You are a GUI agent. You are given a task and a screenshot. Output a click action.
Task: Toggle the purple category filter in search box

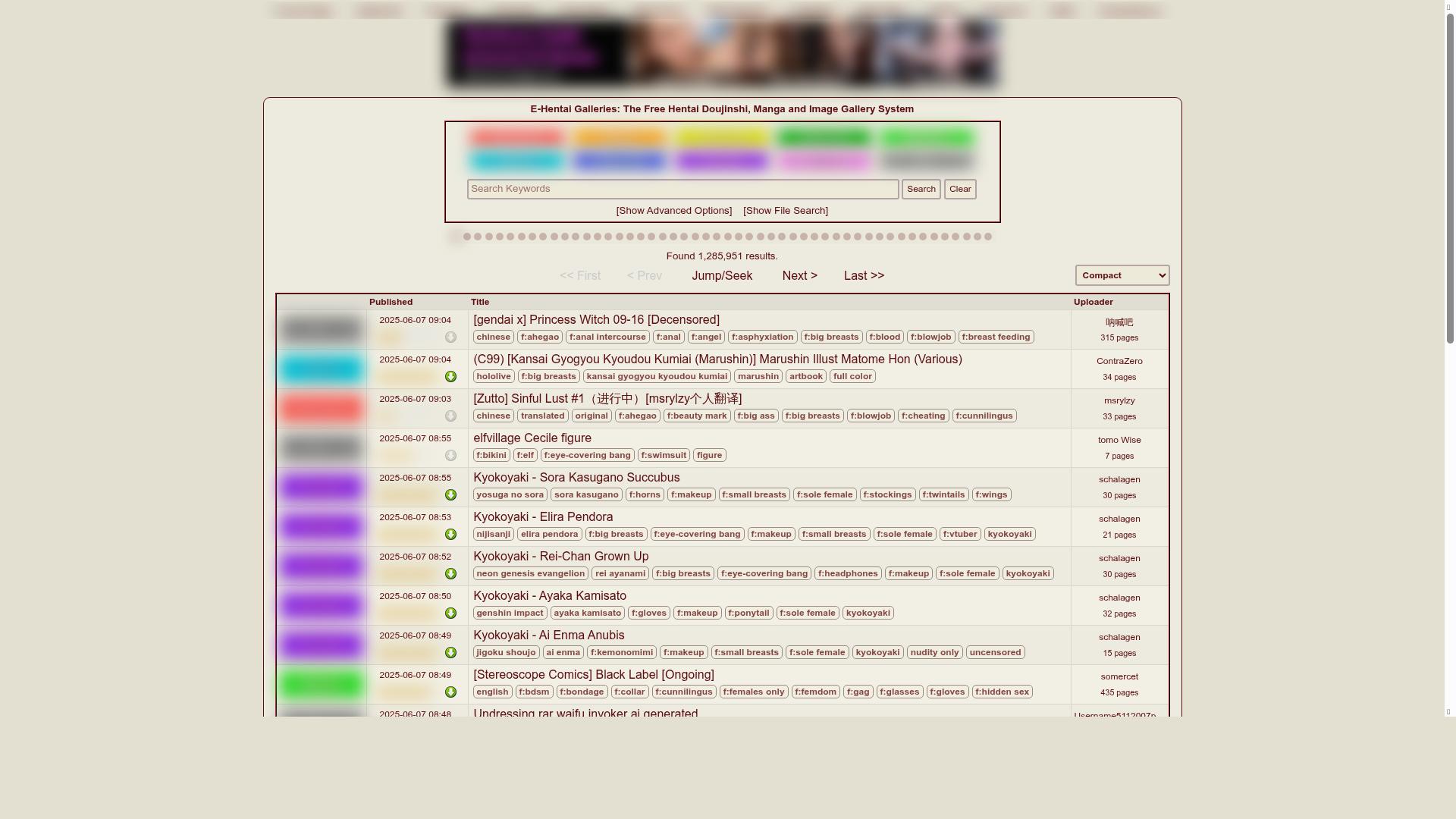(x=722, y=161)
